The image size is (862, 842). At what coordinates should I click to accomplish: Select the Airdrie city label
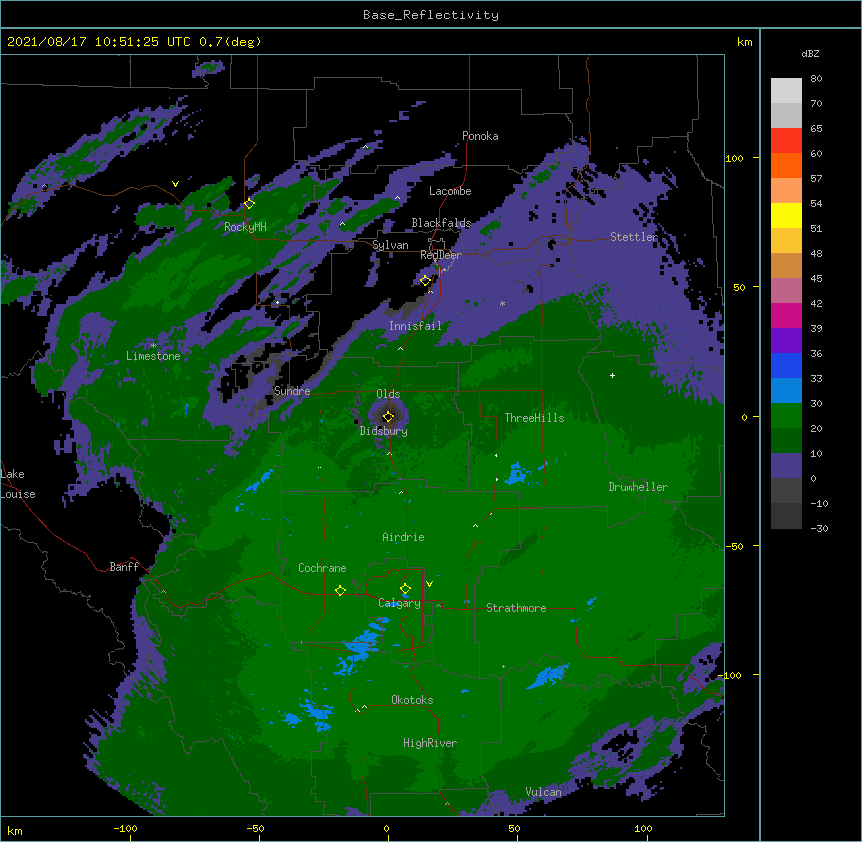click(x=403, y=537)
